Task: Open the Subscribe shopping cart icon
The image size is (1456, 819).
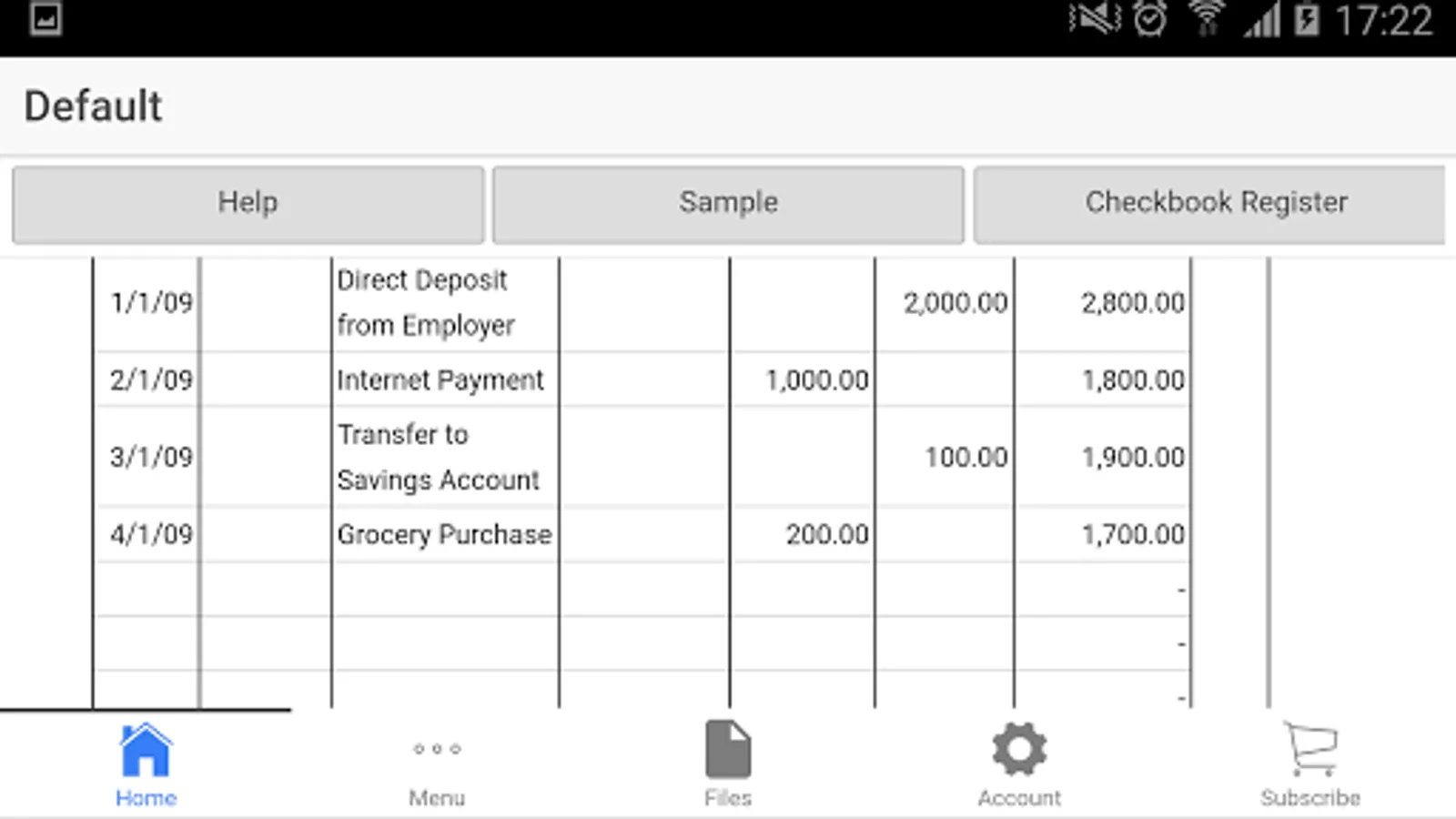Action: (x=1310, y=749)
